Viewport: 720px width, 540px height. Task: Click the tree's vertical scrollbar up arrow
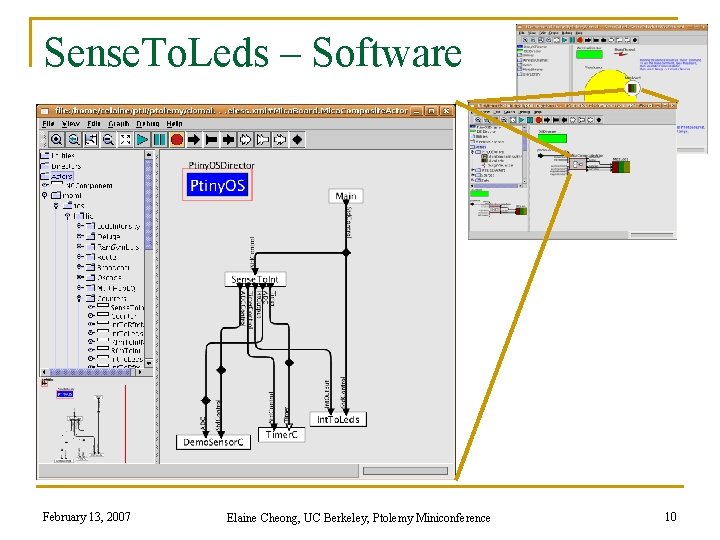click(x=149, y=155)
